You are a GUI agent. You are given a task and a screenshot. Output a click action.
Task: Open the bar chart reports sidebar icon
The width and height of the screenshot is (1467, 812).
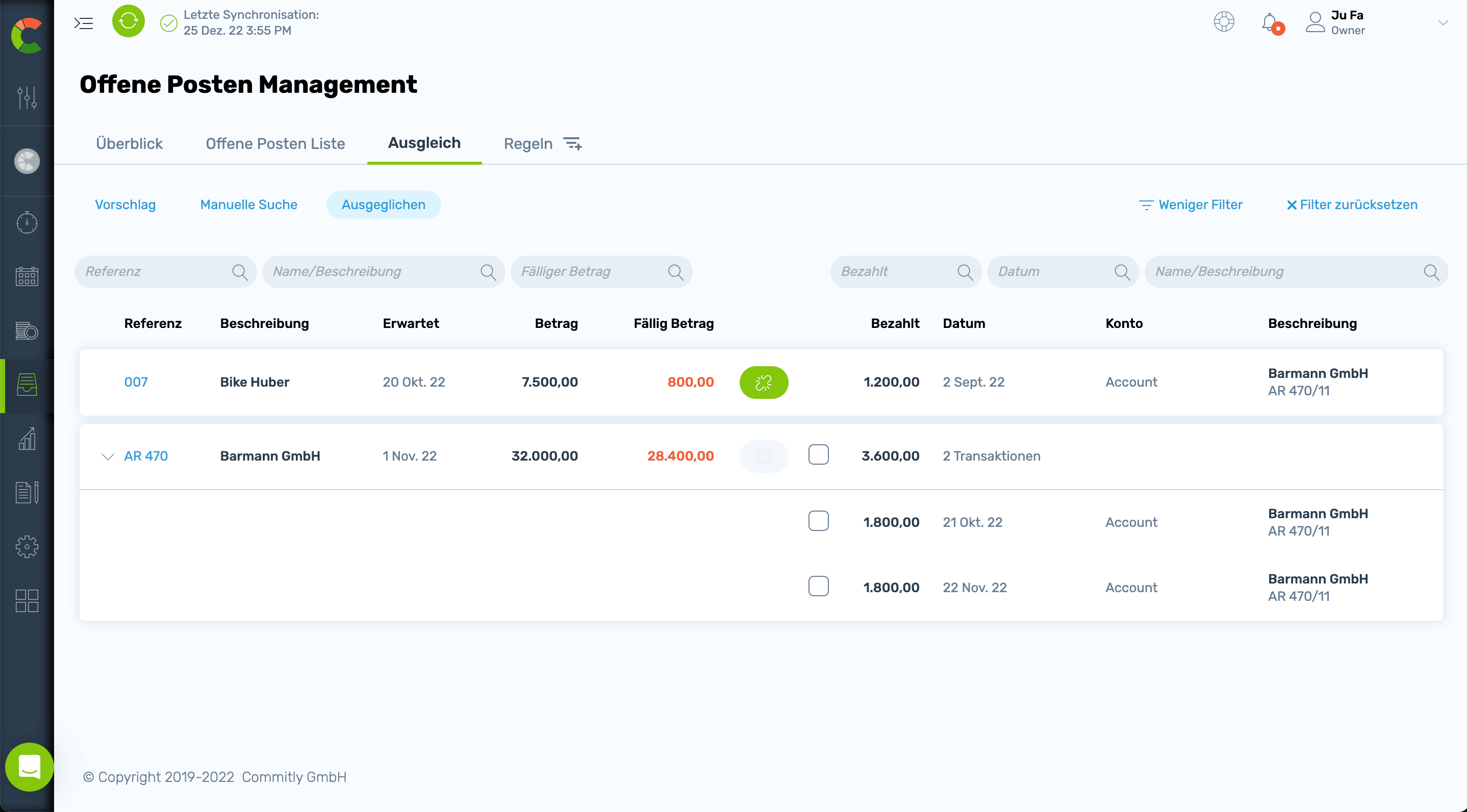tap(27, 439)
